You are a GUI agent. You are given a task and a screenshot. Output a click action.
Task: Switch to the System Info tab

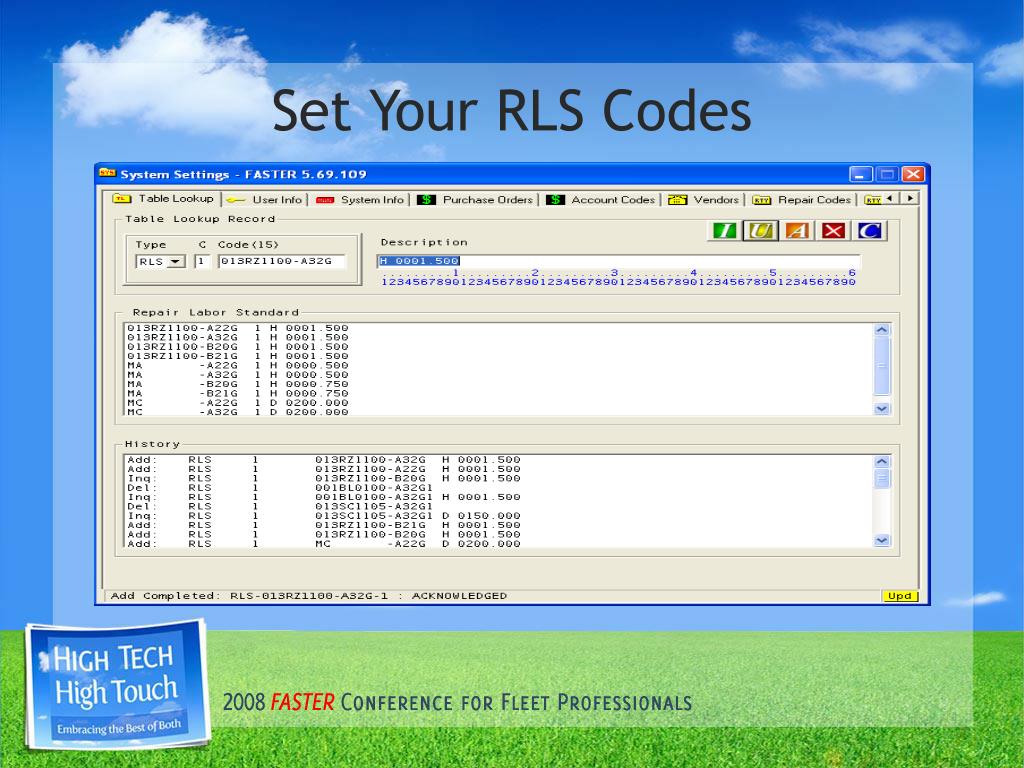[x=361, y=200]
